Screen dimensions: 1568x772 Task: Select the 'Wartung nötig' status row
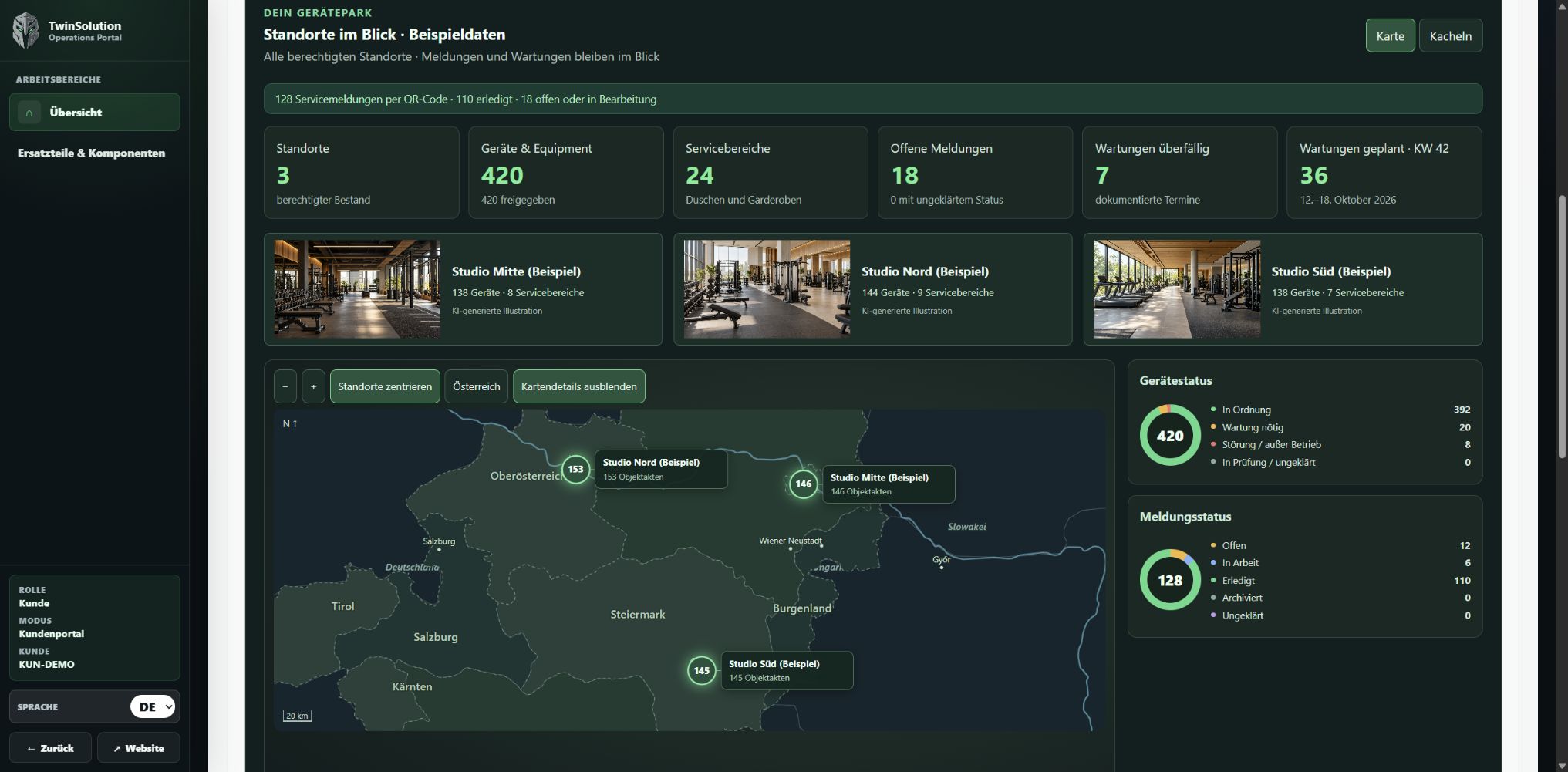coord(1340,427)
